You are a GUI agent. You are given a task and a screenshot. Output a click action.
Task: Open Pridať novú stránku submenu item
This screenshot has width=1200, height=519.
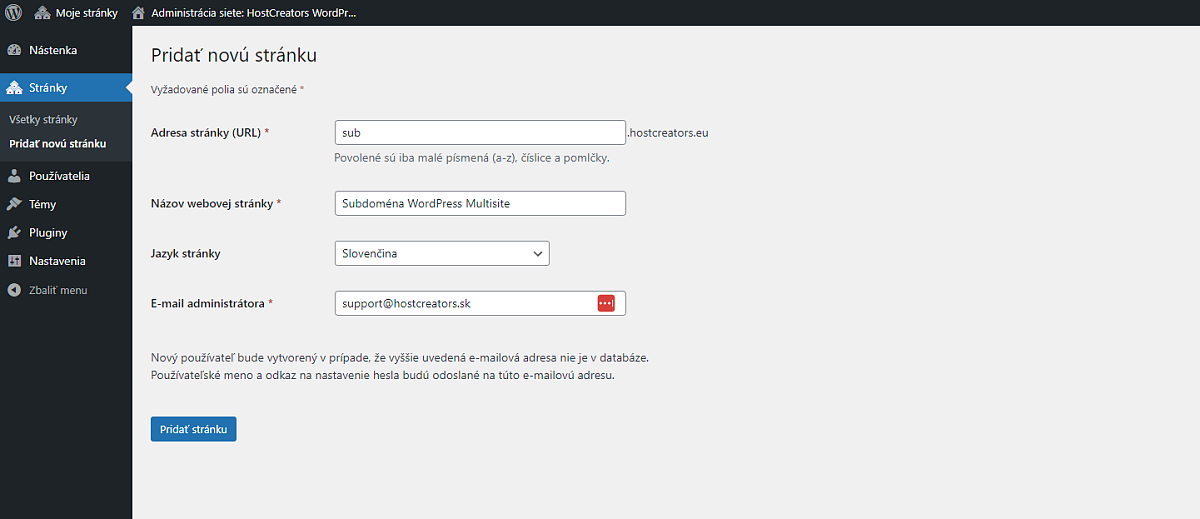57,143
